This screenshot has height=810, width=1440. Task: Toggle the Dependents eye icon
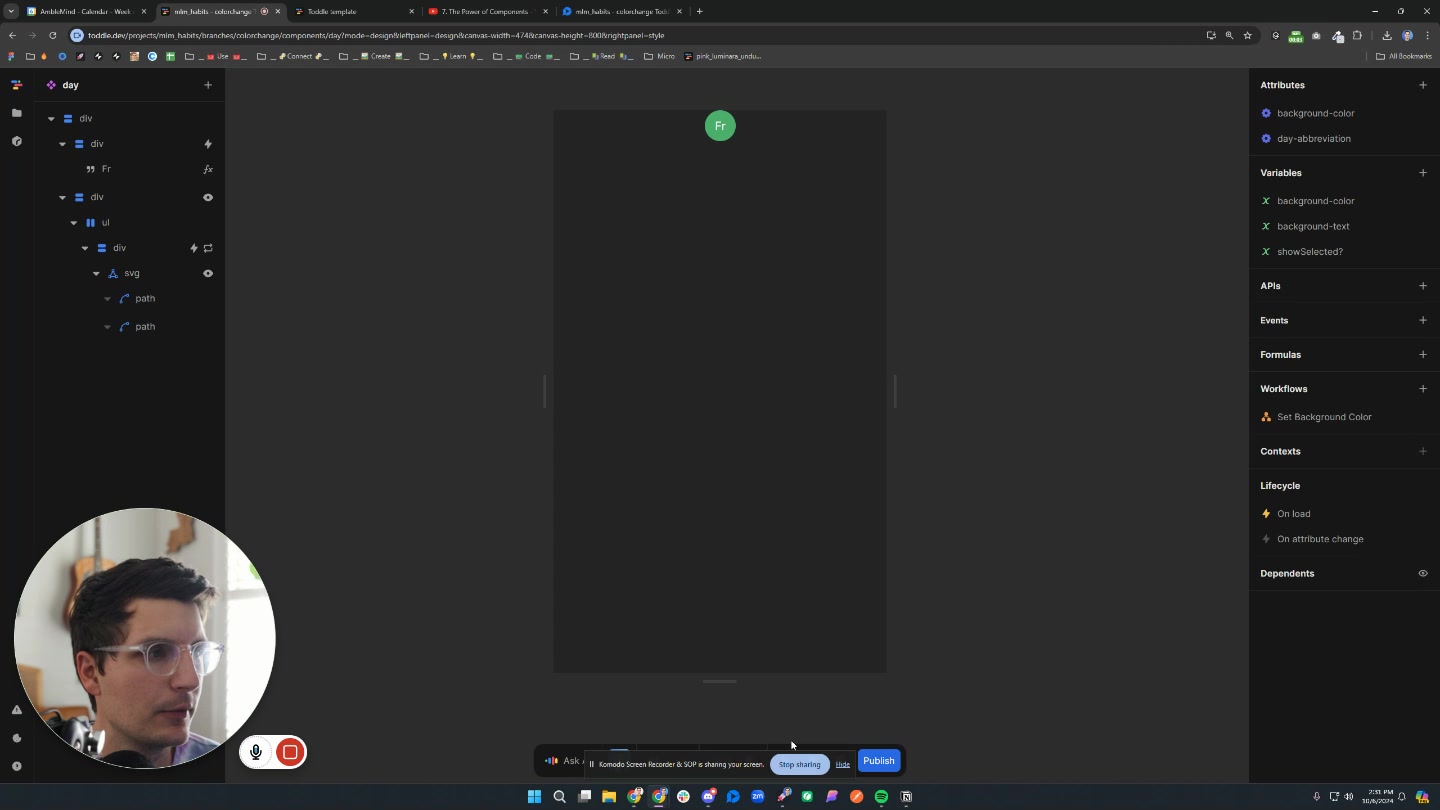pos(1422,574)
